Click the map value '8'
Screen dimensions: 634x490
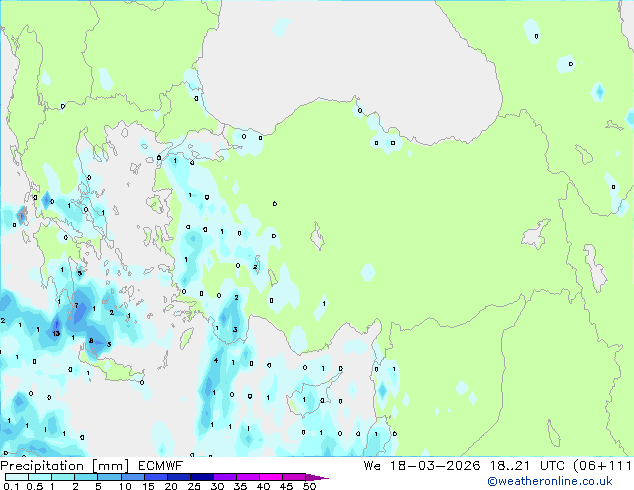(91, 341)
